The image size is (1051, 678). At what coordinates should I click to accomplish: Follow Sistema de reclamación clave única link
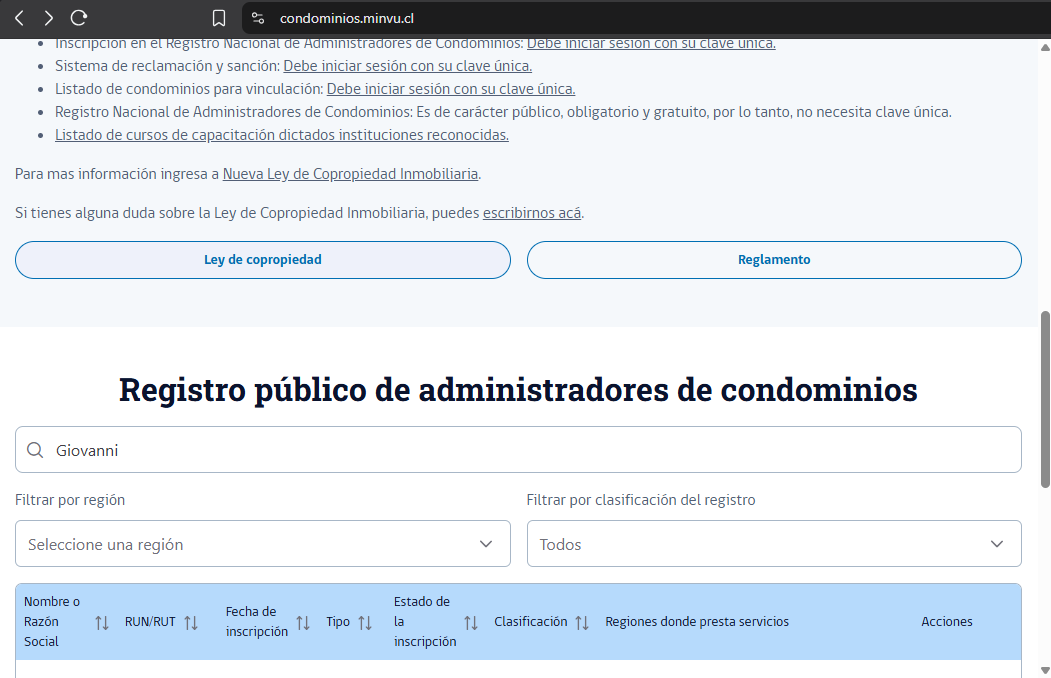(x=408, y=66)
